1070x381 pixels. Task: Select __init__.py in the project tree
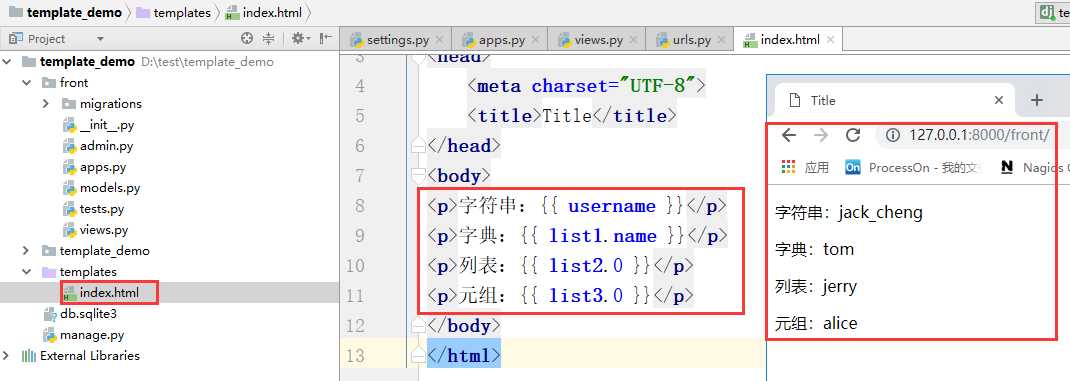(98, 125)
